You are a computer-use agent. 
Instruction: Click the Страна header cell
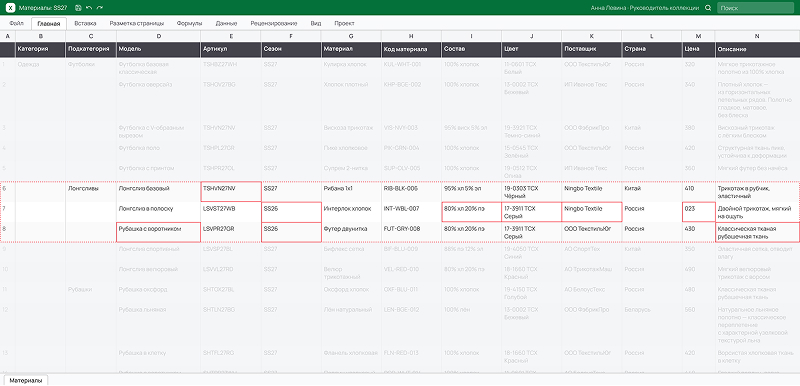click(652, 49)
